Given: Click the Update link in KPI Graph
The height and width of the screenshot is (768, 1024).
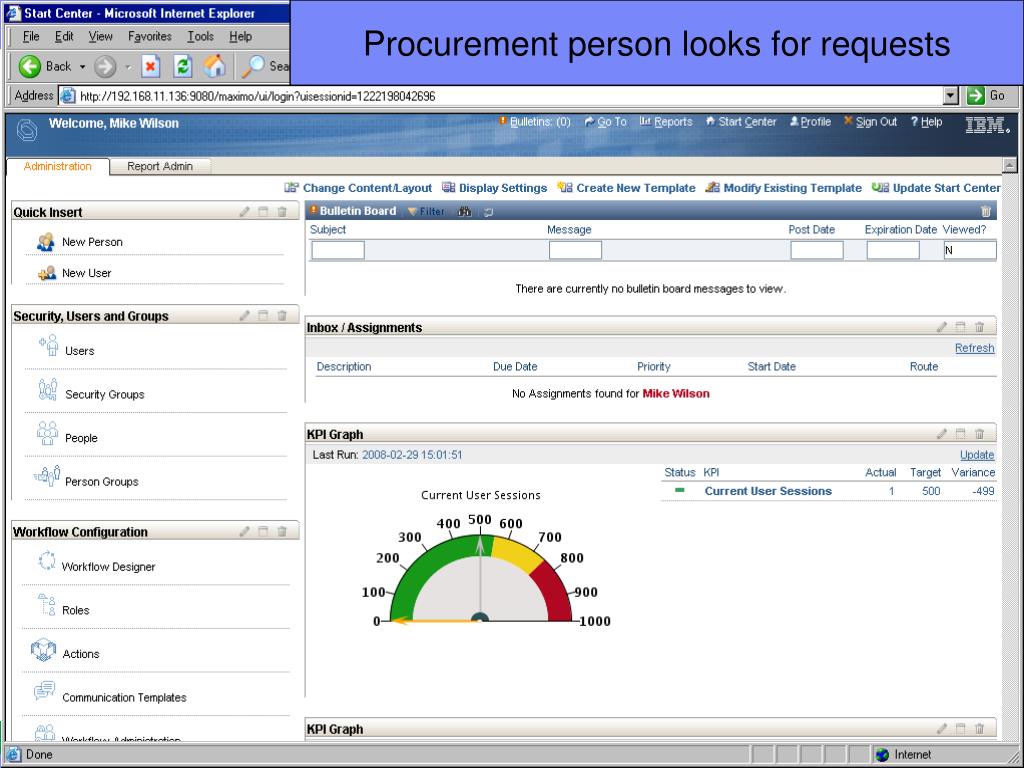Looking at the screenshot, I should (977, 455).
